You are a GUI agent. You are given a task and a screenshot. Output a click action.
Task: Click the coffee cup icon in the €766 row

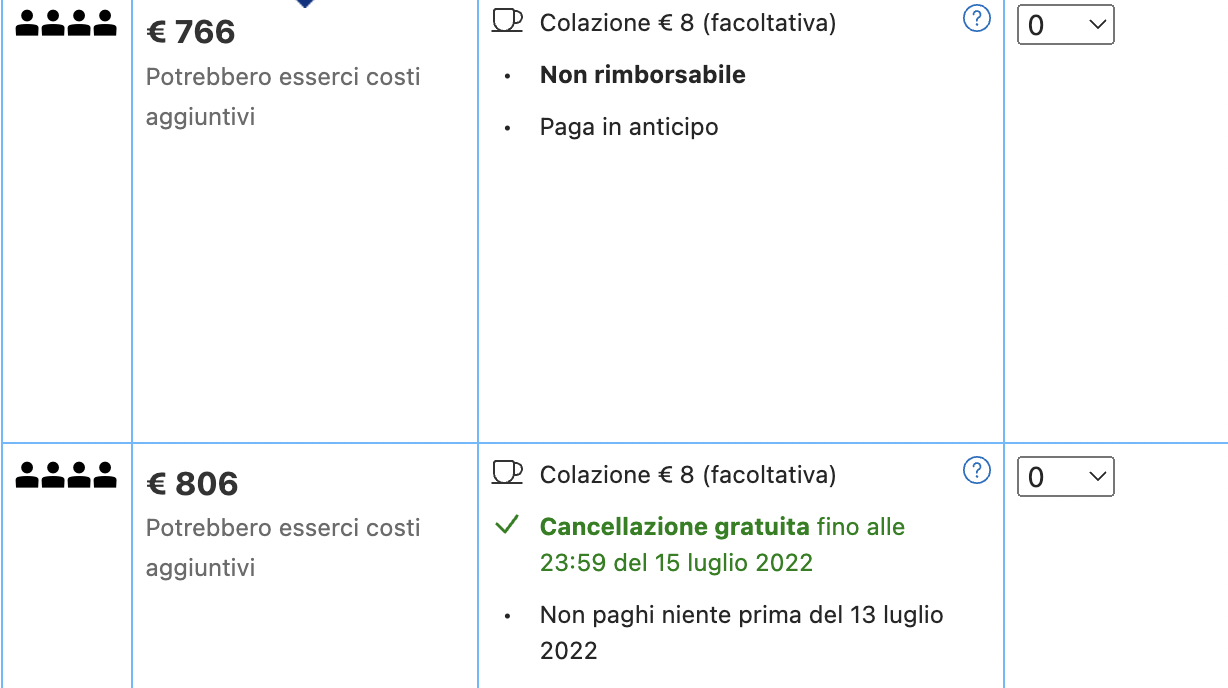pyautogui.click(x=508, y=21)
